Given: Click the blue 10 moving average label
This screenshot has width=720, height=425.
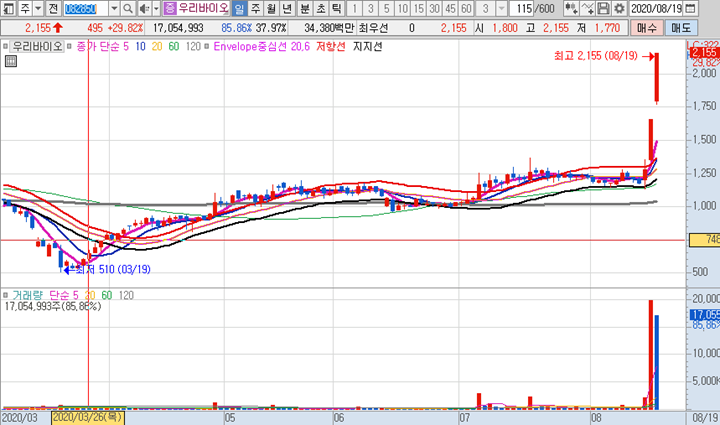Looking at the screenshot, I should click(140, 46).
